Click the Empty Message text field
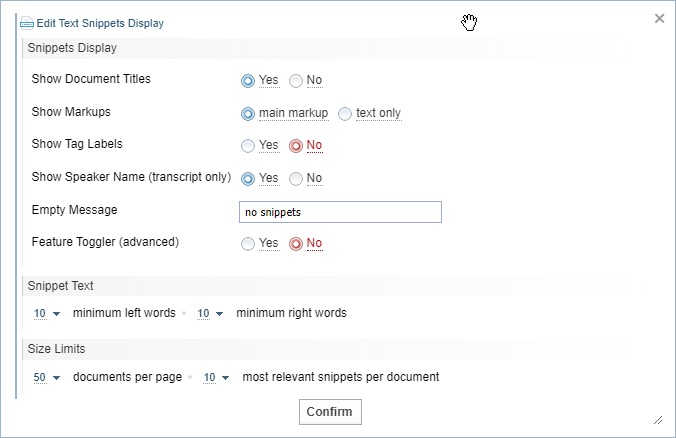The height and width of the screenshot is (438, 676). click(x=340, y=212)
